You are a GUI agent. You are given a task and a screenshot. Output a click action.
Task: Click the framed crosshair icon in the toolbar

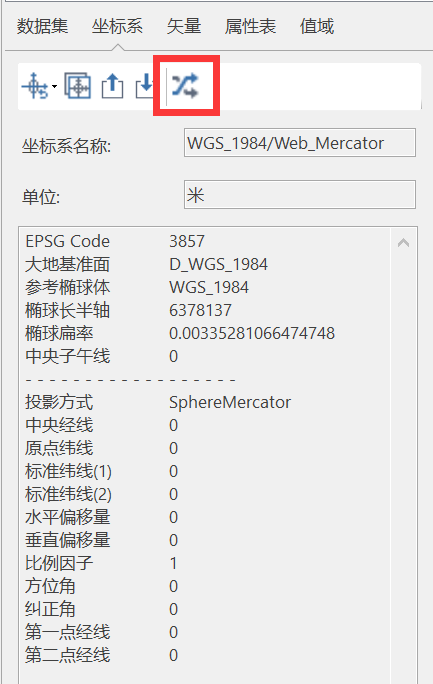pyautogui.click(x=78, y=86)
